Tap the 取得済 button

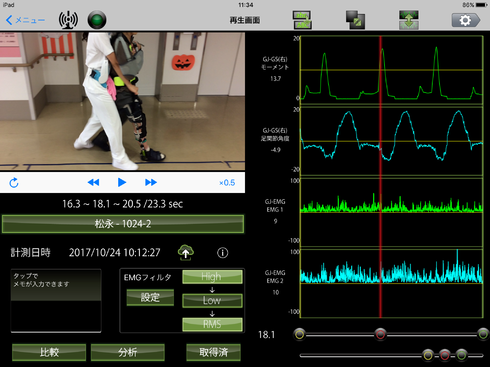[x=213, y=352]
